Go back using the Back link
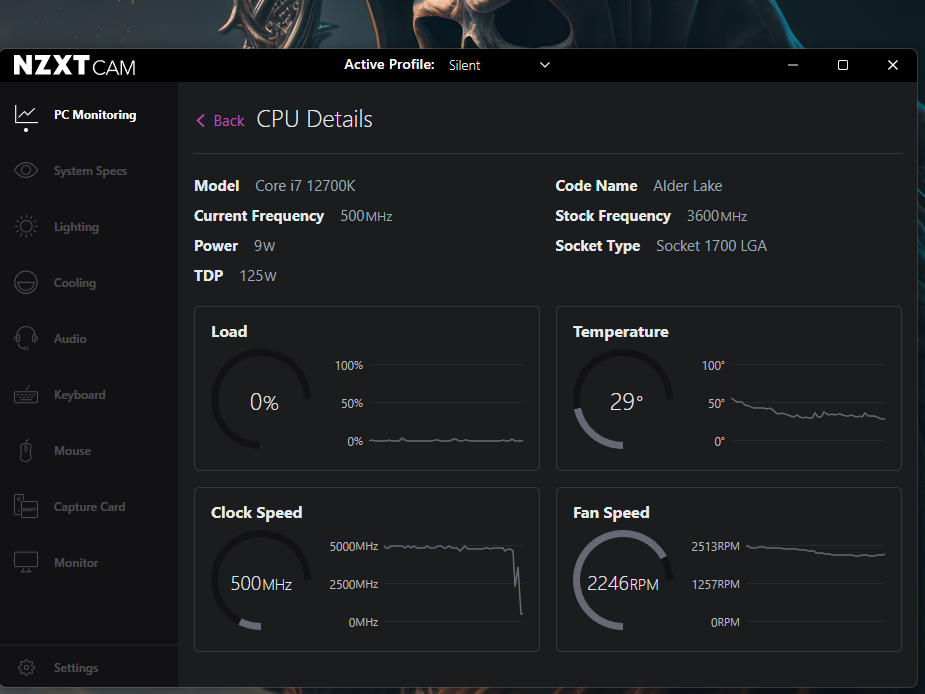 pos(229,121)
